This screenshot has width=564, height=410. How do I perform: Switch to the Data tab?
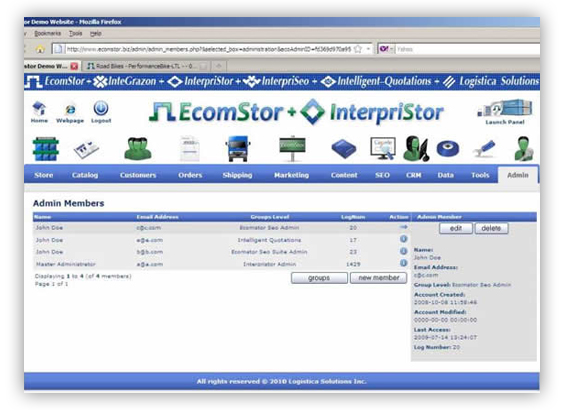[445, 175]
